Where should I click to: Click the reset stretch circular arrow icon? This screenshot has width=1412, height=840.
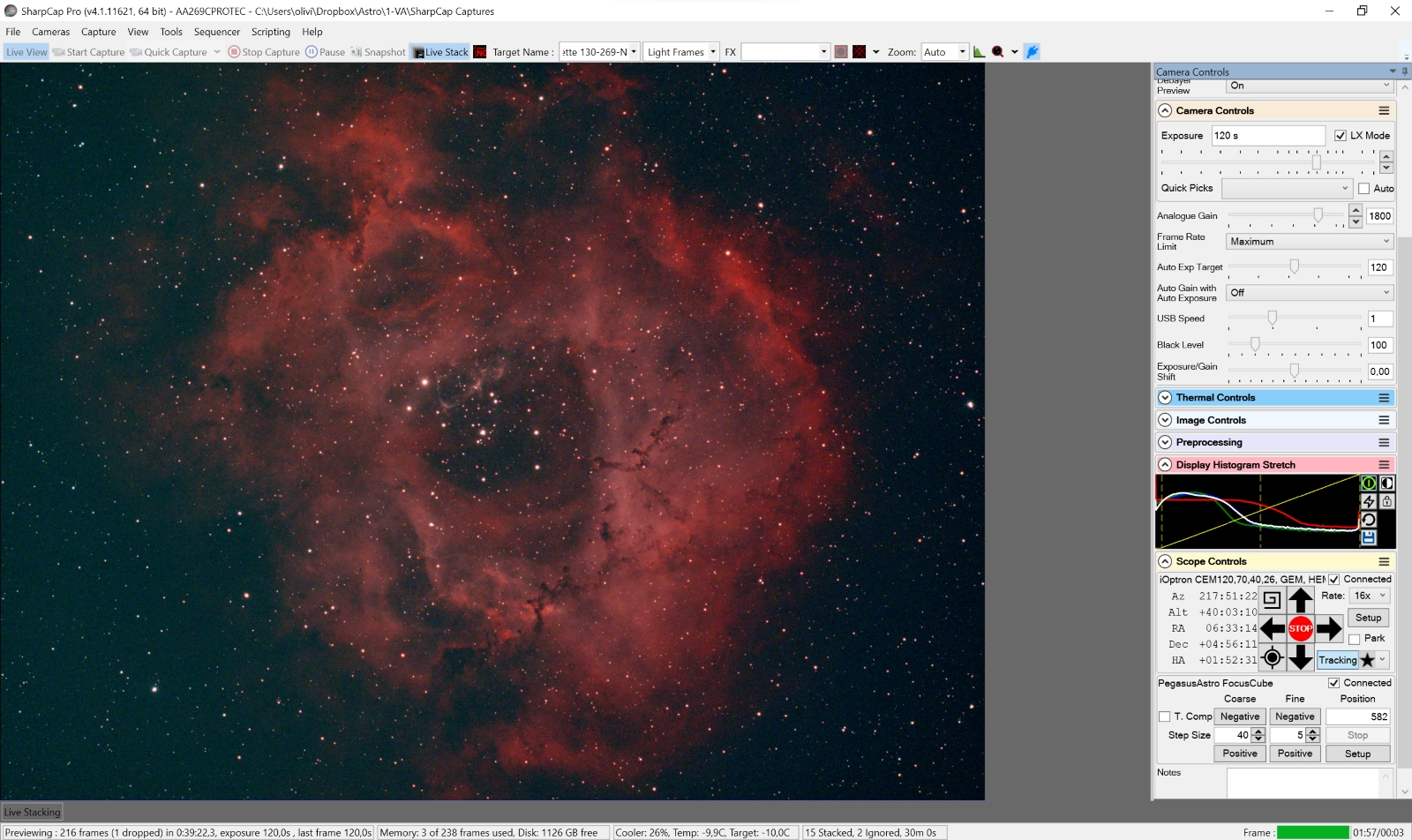1369,520
